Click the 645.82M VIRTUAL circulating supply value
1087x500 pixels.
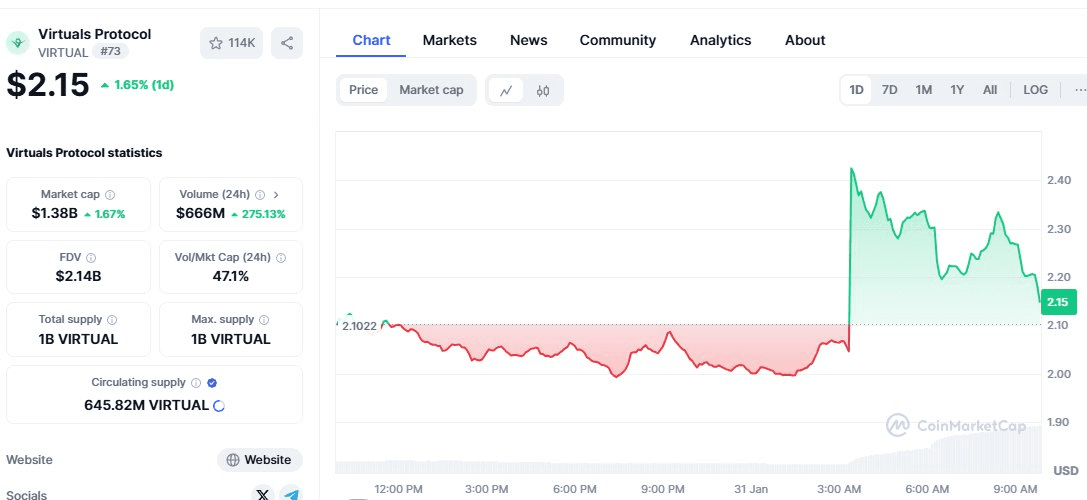146,405
